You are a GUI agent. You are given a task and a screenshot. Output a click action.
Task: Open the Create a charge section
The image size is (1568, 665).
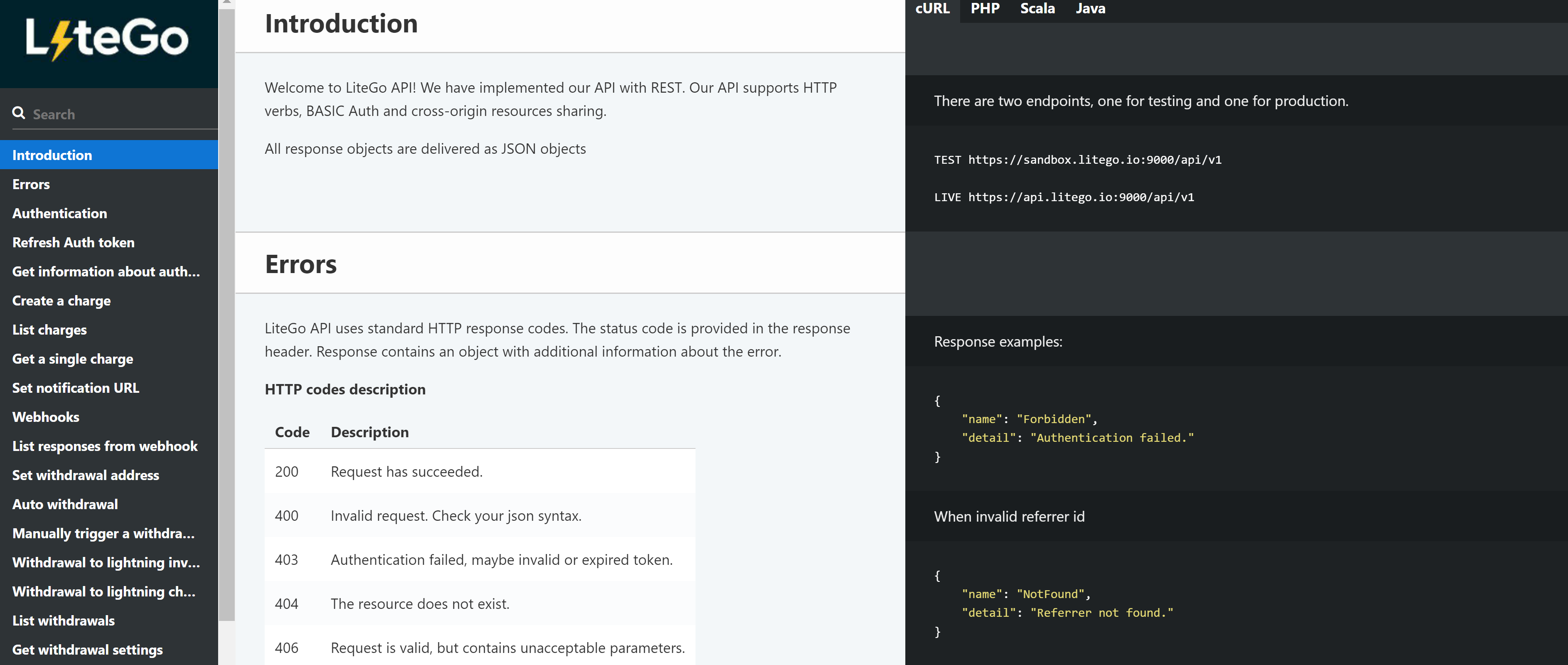(x=61, y=301)
